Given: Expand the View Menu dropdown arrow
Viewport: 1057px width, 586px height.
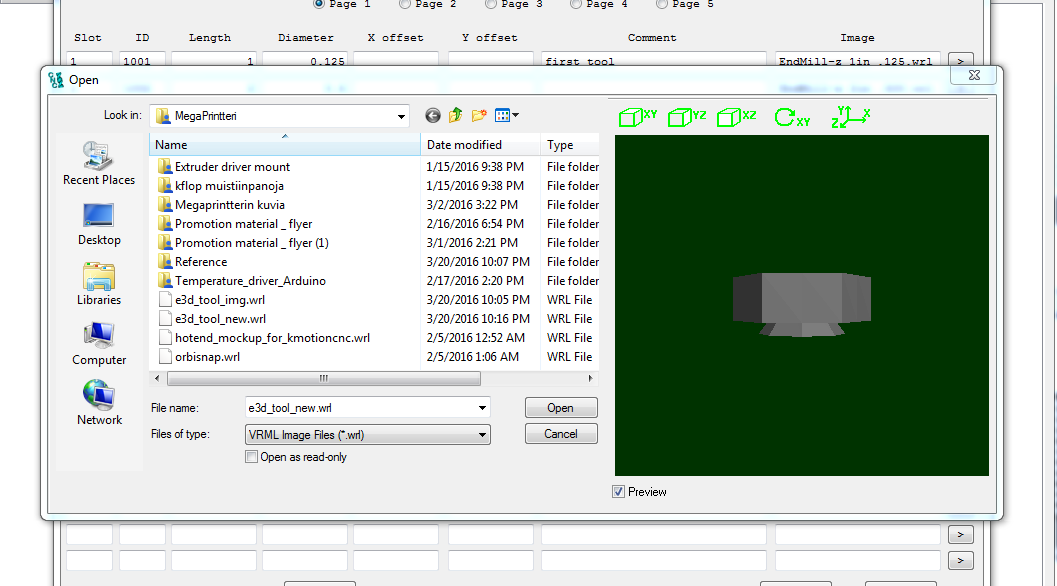Looking at the screenshot, I should (x=515, y=116).
